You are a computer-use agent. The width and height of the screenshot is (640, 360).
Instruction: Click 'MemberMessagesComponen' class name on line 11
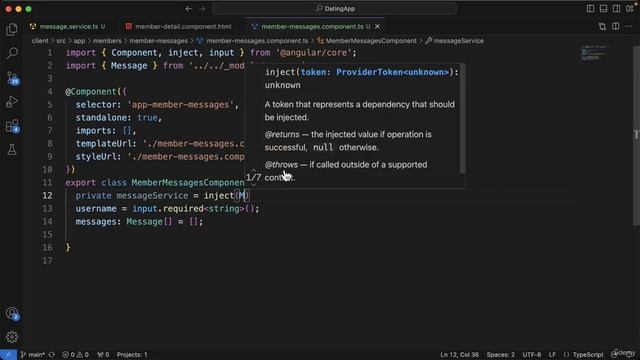click(x=188, y=182)
